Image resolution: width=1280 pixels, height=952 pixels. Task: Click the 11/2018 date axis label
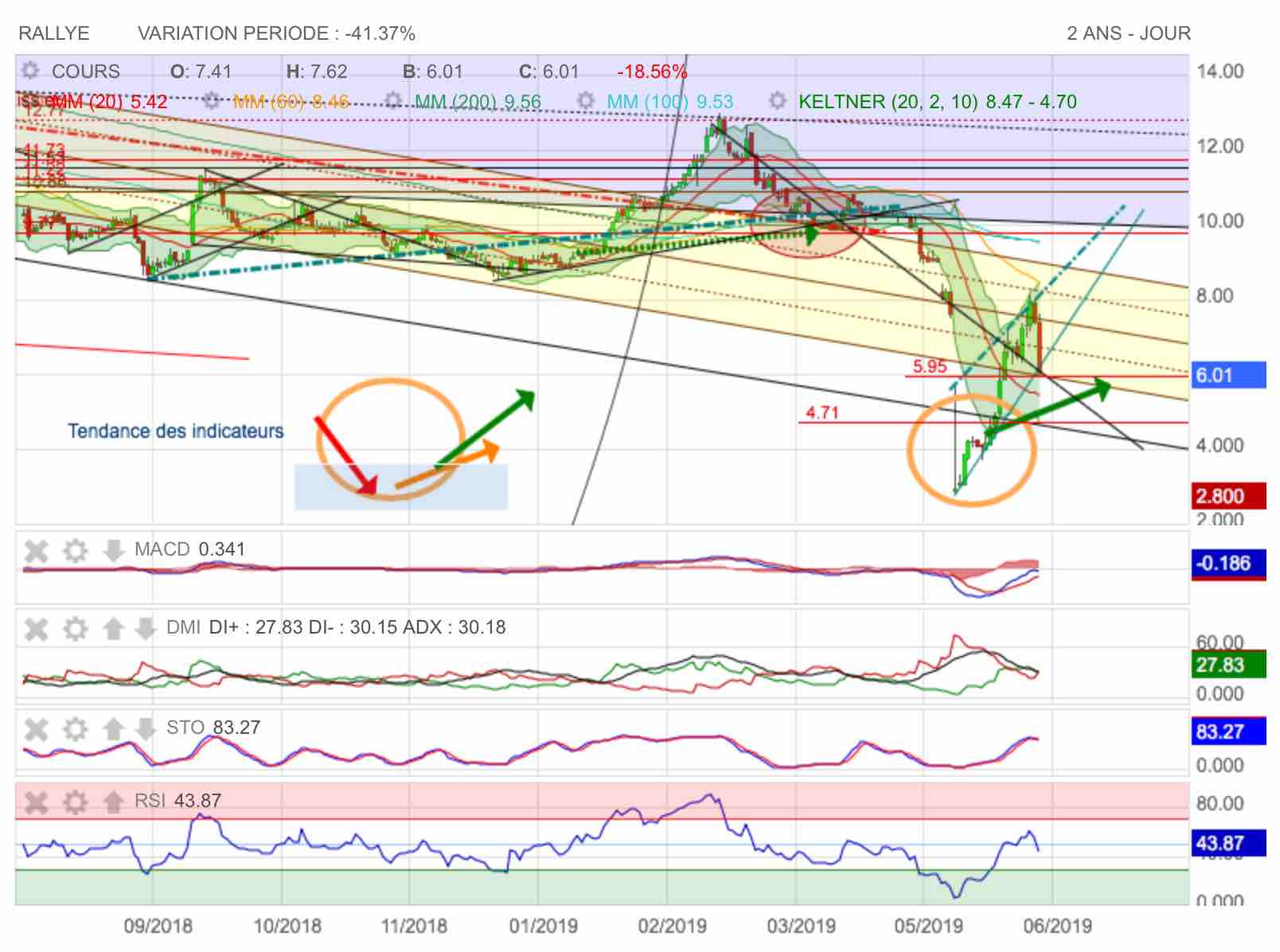[414, 926]
